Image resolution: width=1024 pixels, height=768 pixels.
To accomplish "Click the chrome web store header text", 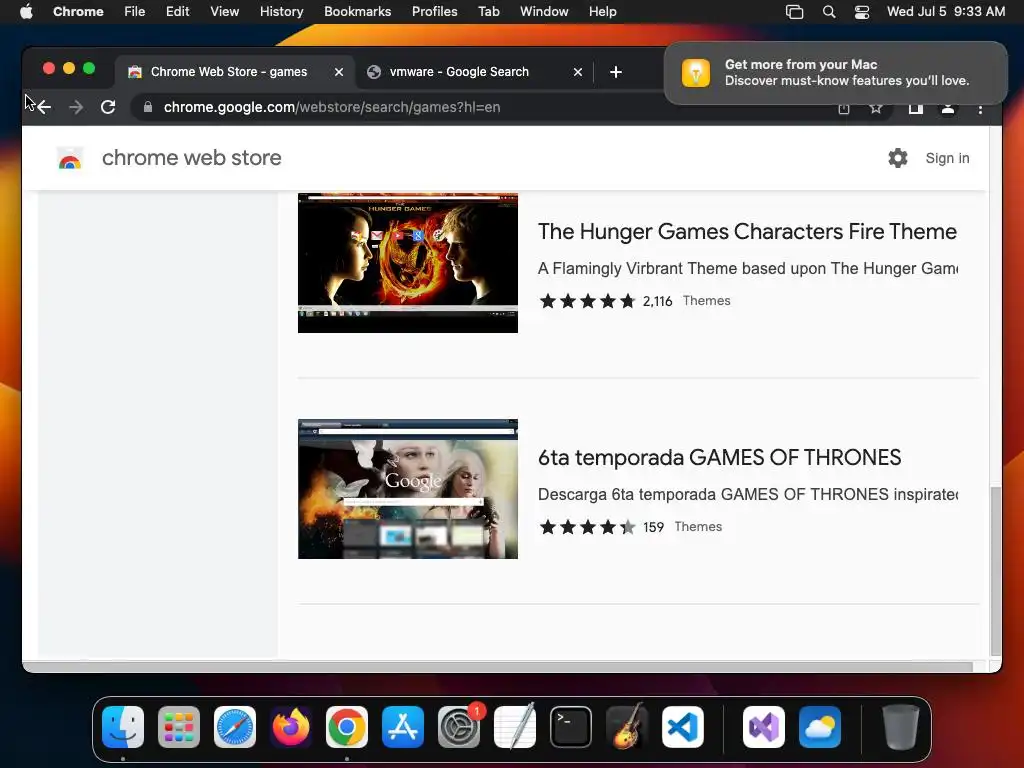I will [x=191, y=158].
